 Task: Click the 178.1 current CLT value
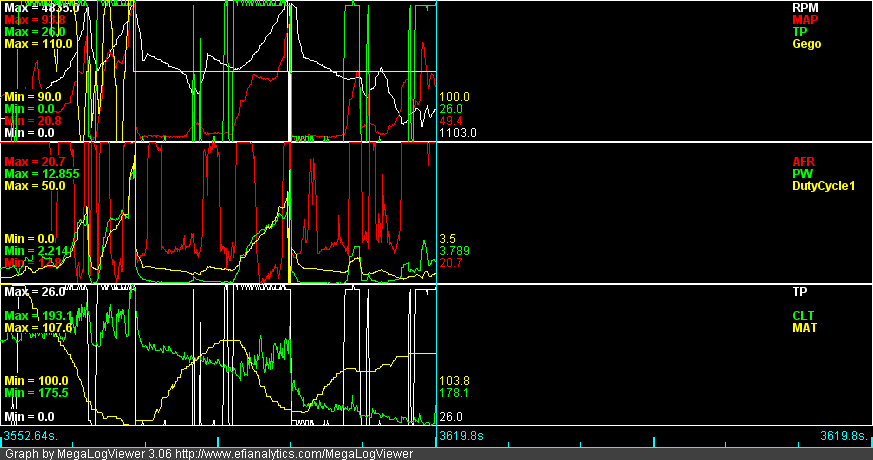coord(454,393)
